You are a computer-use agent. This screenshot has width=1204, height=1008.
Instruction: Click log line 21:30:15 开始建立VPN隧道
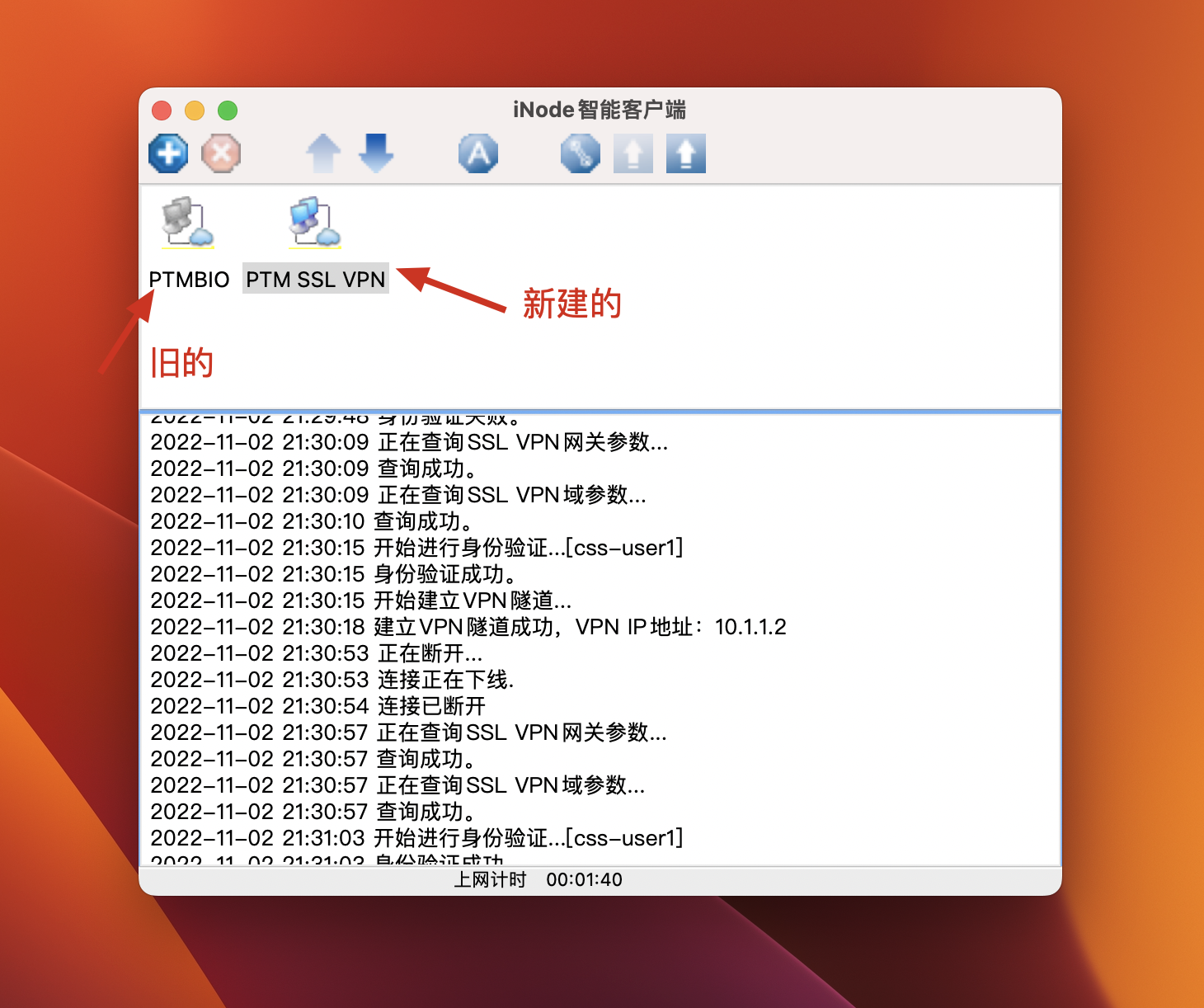(x=361, y=601)
